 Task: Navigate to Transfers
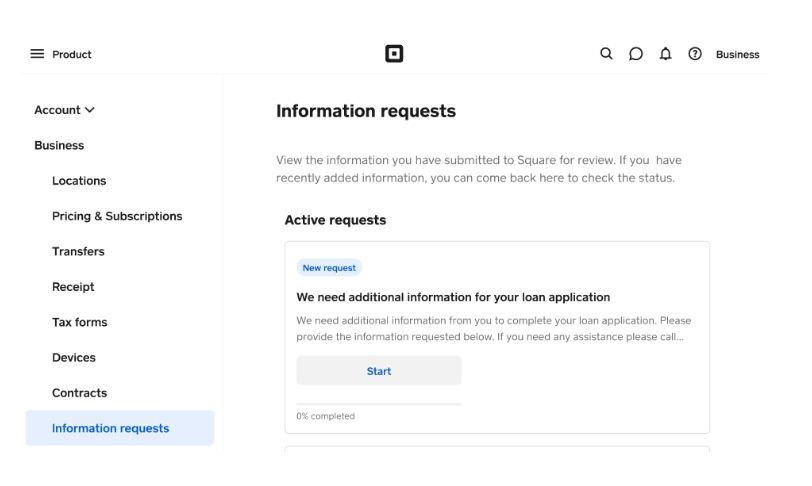point(78,251)
